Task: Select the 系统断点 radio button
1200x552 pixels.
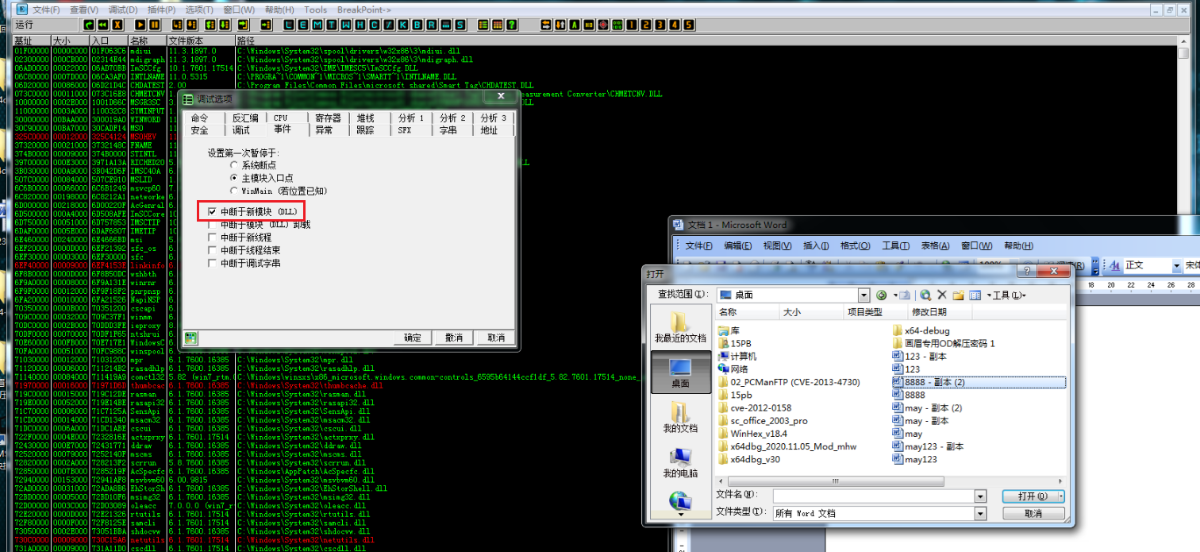Action: pos(234,164)
